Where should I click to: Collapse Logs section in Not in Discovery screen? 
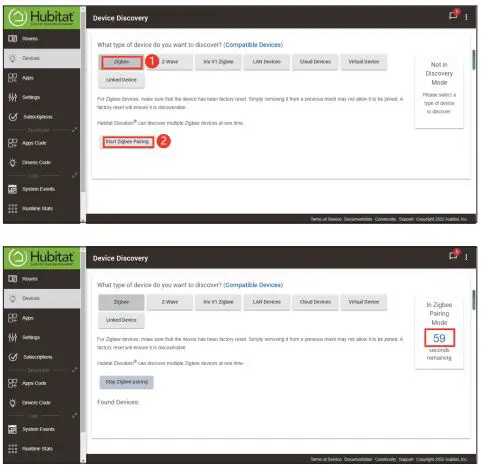(x=74, y=175)
